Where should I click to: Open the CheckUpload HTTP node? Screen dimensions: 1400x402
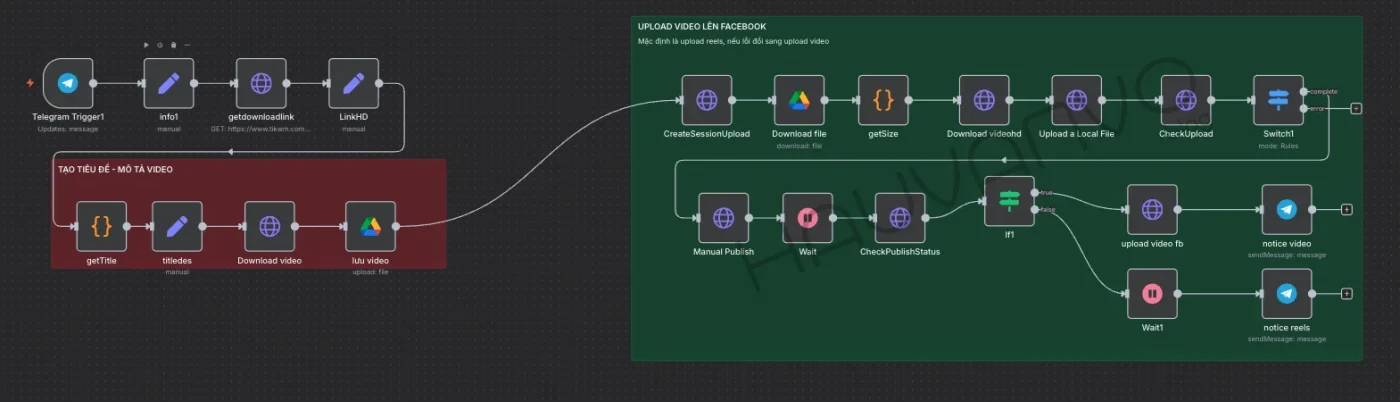pos(1186,100)
